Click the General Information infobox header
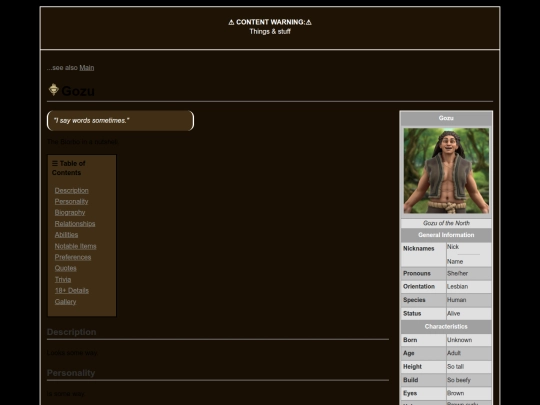The width and height of the screenshot is (540, 405). [x=446, y=235]
